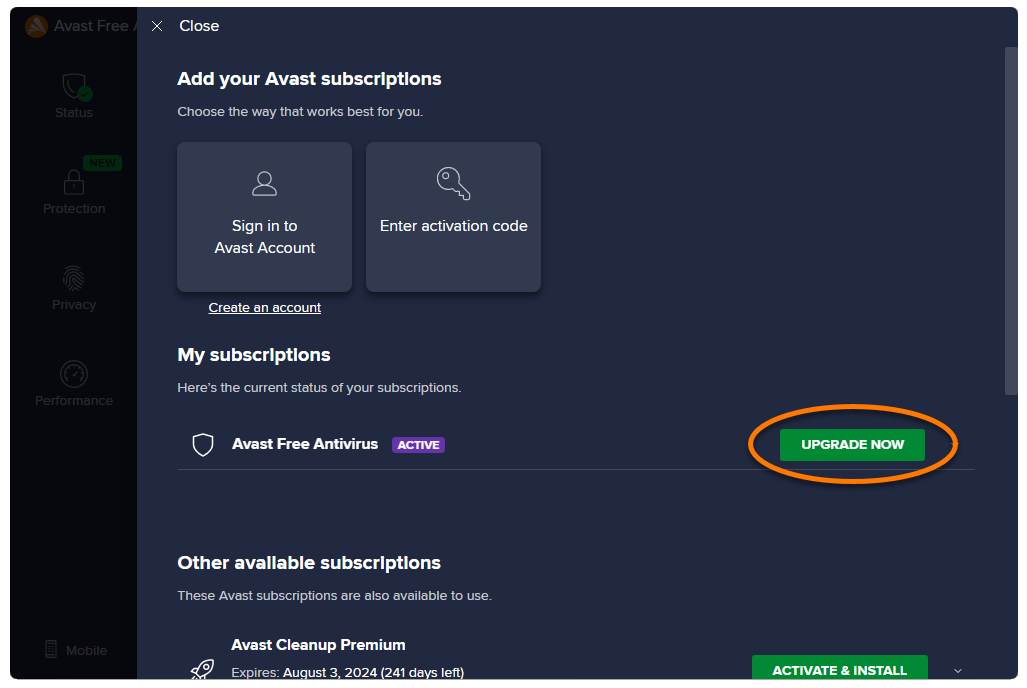The width and height of the screenshot is (1027, 688).
Task: Click the vertical scrollbar thumb
Action: click(x=1011, y=220)
